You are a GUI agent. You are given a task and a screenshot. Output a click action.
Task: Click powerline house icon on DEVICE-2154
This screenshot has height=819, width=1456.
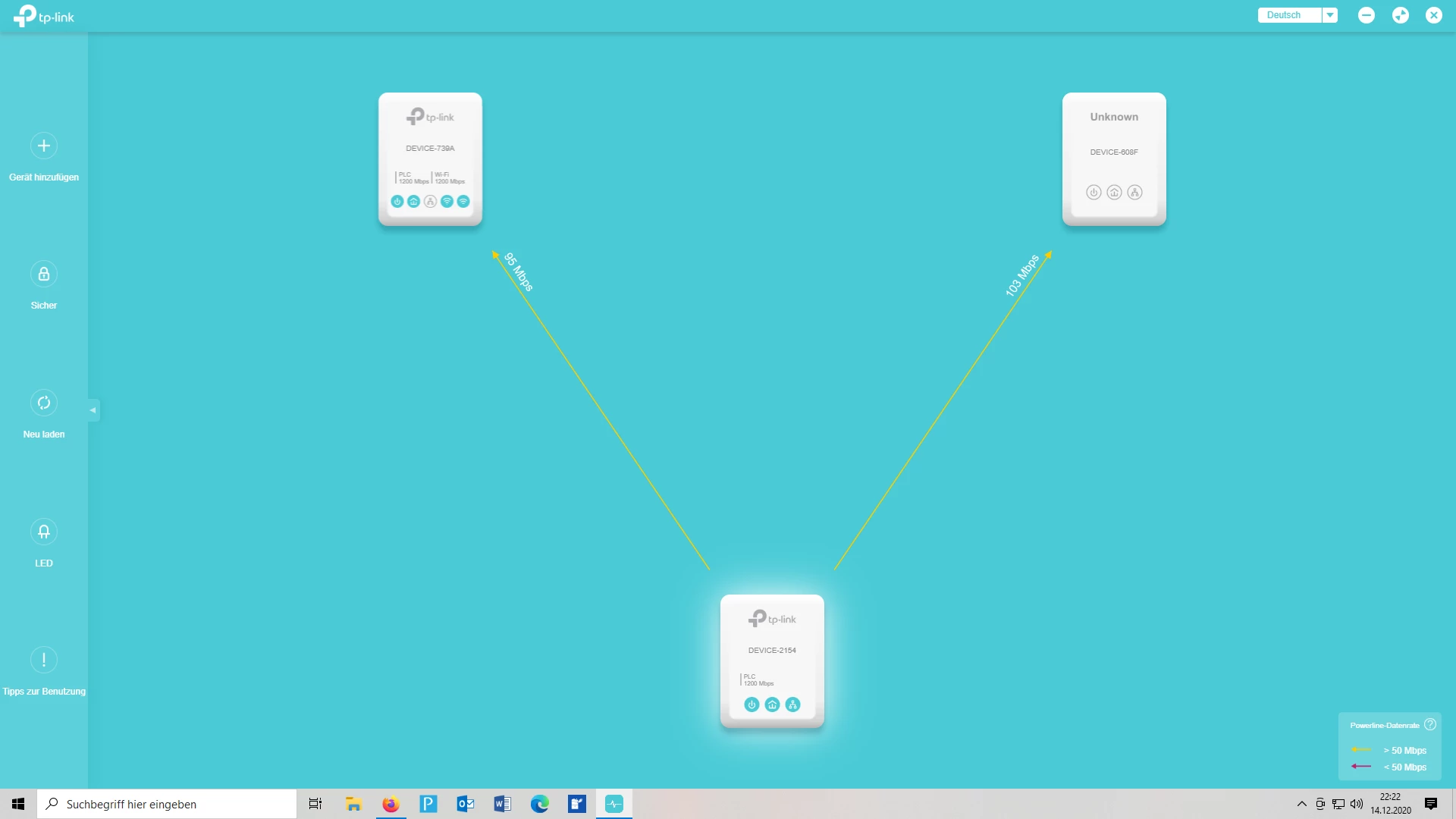772,704
